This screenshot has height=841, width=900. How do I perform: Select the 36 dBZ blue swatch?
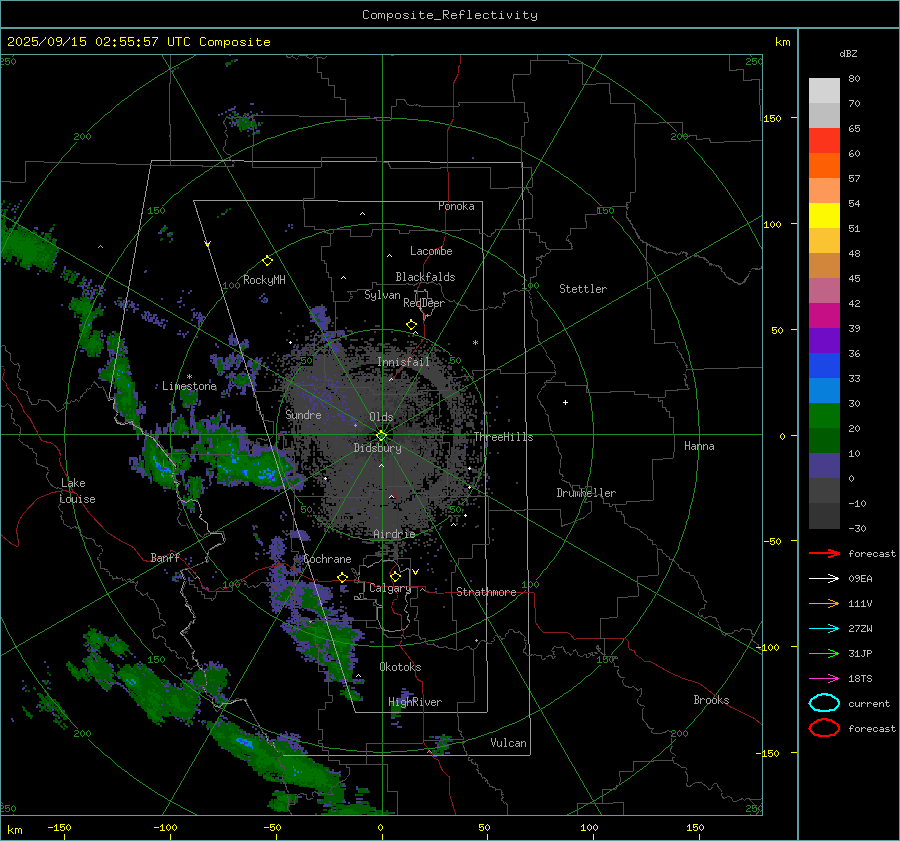pyautogui.click(x=824, y=365)
